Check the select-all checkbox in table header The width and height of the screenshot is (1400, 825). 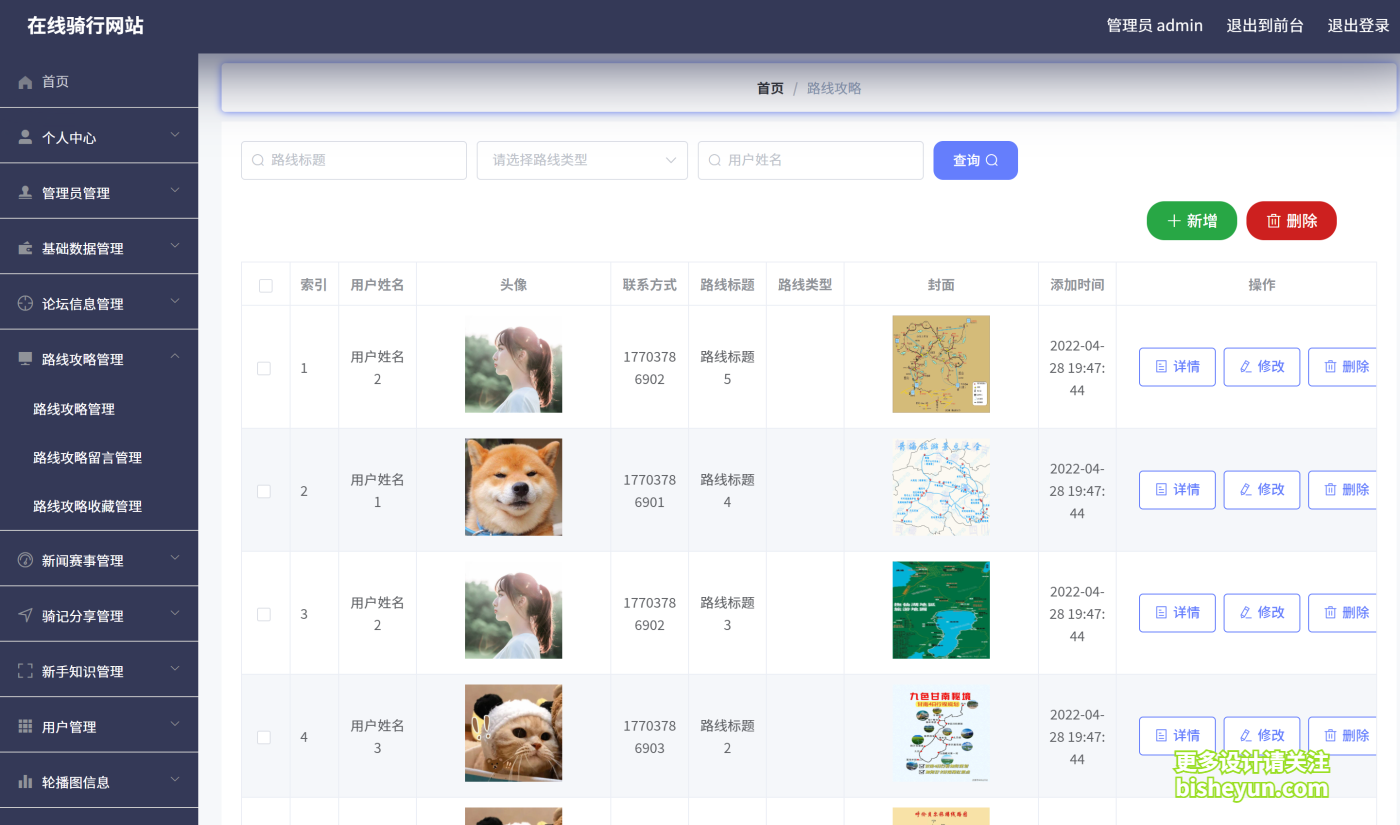pos(265,284)
